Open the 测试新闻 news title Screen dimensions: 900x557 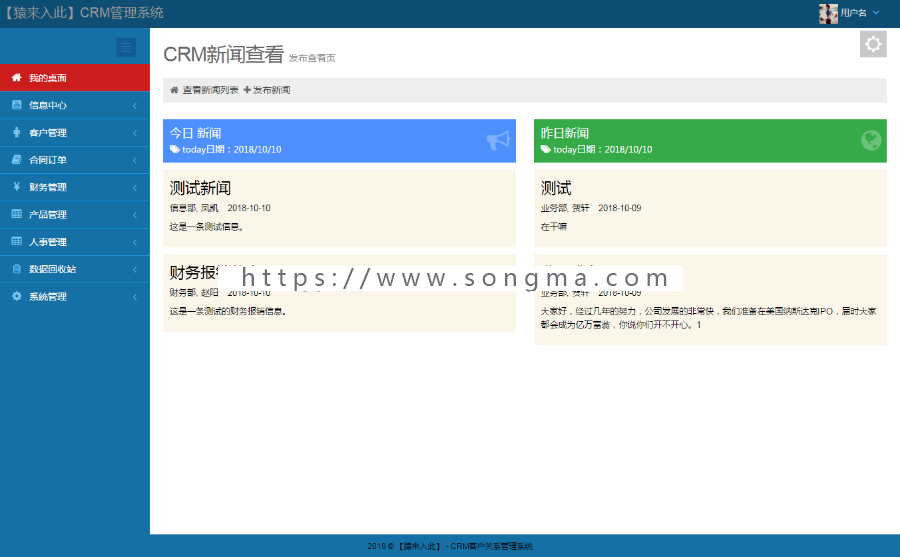pos(200,188)
